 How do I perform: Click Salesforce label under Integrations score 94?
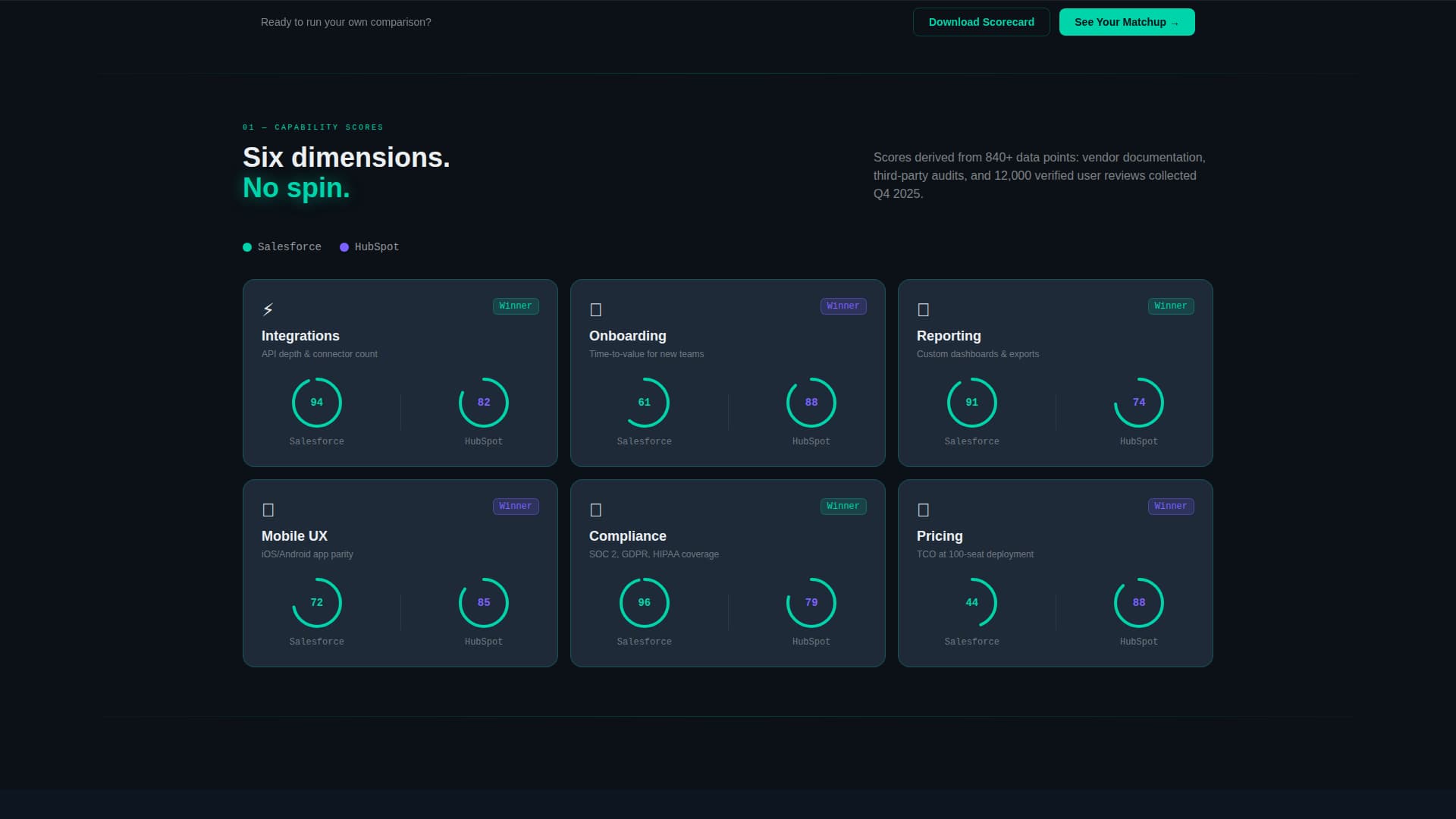tap(317, 441)
